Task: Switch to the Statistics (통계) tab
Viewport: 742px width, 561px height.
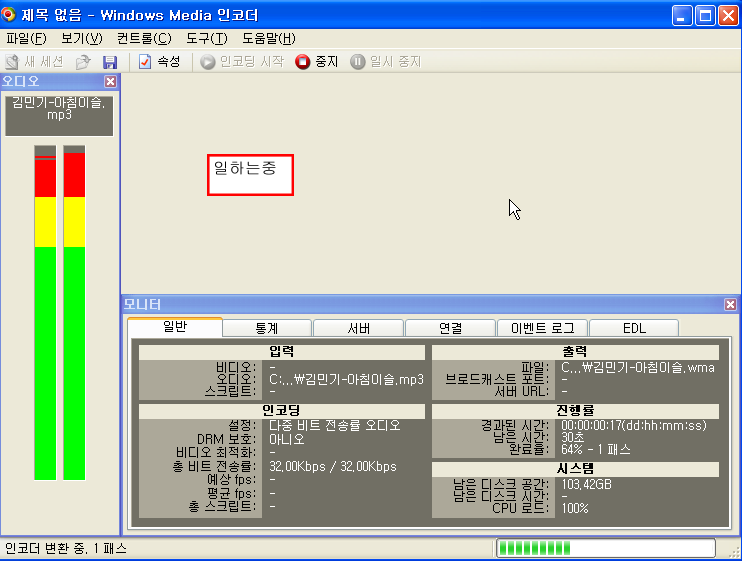Action: [x=267, y=328]
